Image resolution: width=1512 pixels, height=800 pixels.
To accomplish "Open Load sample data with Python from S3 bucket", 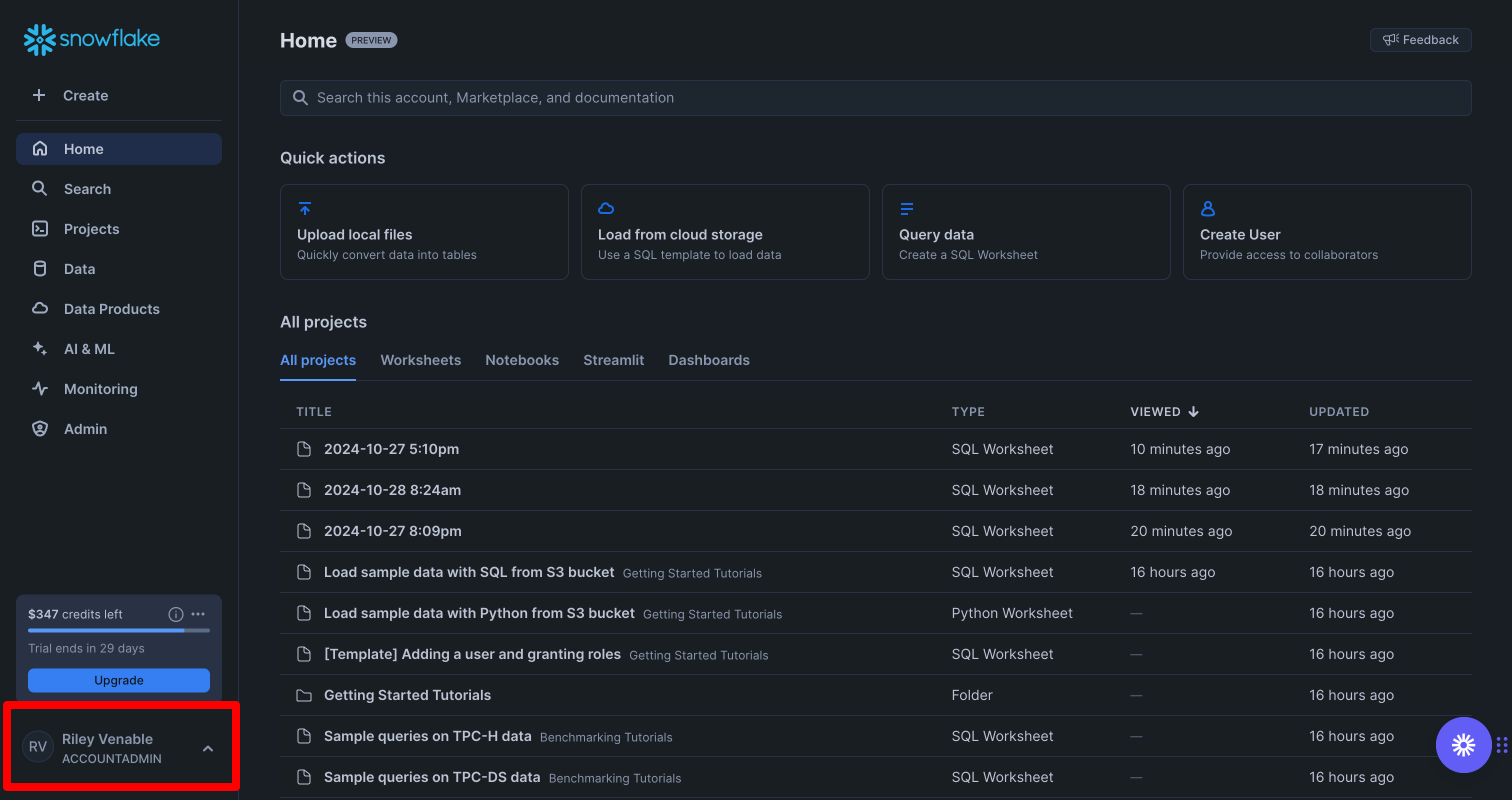I will pos(479,613).
